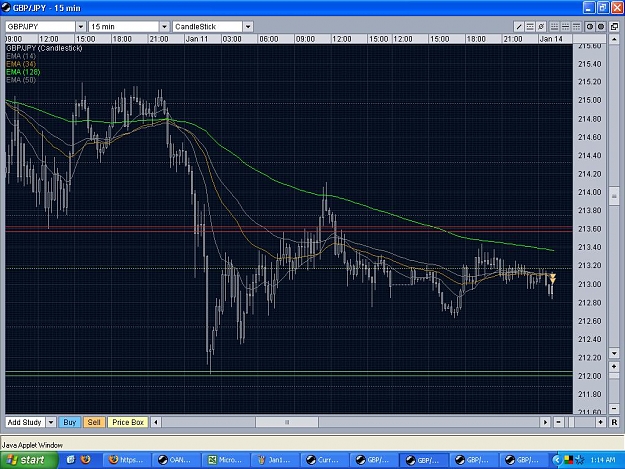Expand the Add Study dropdown arrow
This screenshot has width=625, height=469.
point(51,422)
